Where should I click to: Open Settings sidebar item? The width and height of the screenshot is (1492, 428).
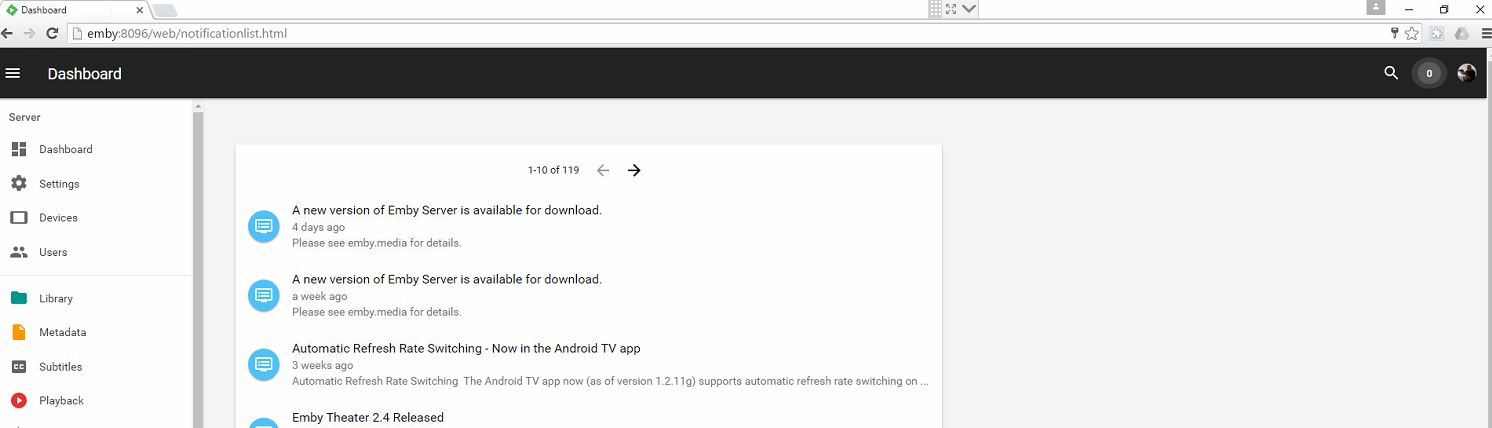(96, 184)
